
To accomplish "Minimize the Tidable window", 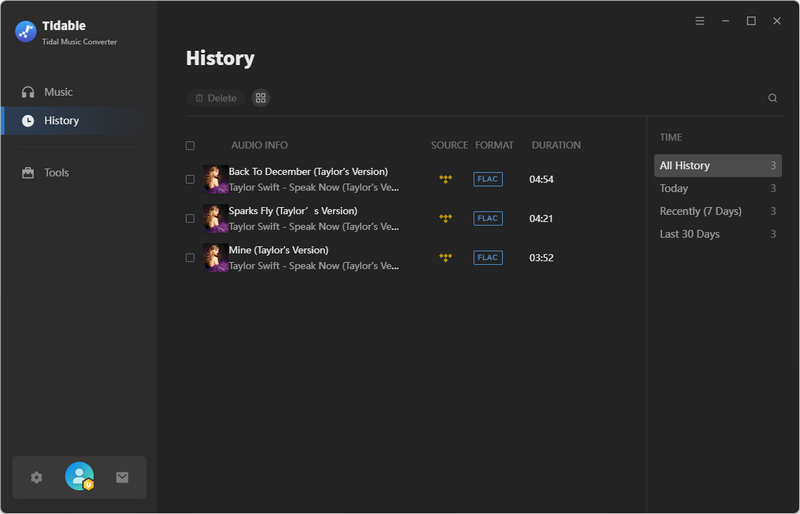I will [726, 21].
